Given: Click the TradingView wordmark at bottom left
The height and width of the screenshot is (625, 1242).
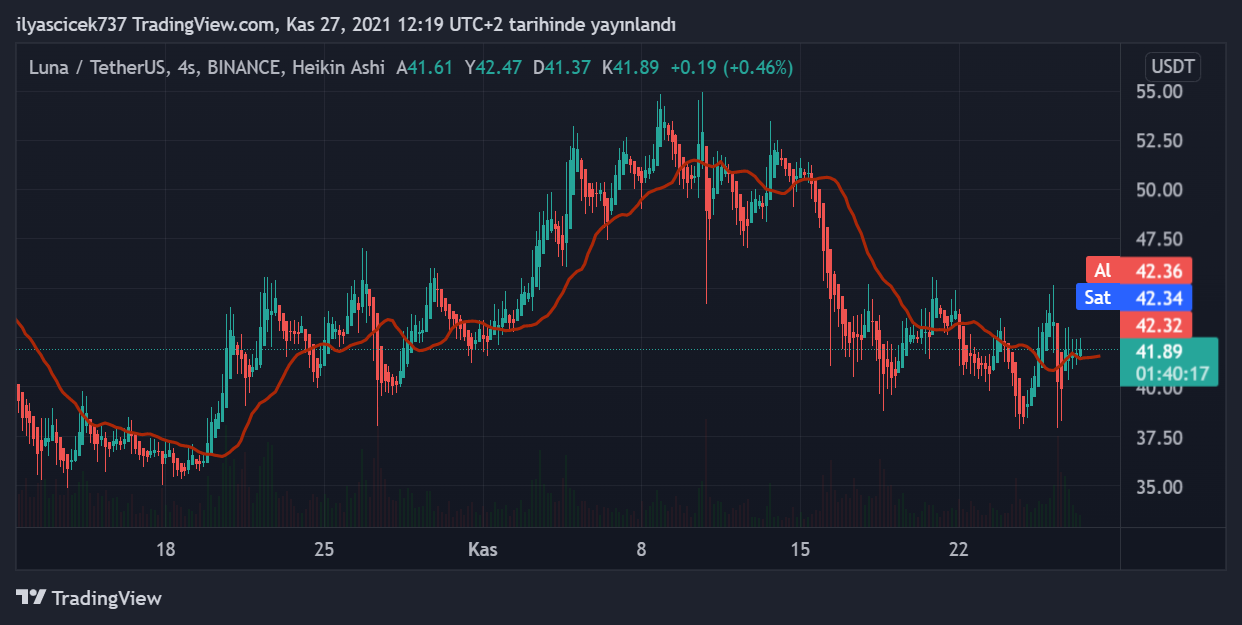Looking at the screenshot, I should coord(106,598).
